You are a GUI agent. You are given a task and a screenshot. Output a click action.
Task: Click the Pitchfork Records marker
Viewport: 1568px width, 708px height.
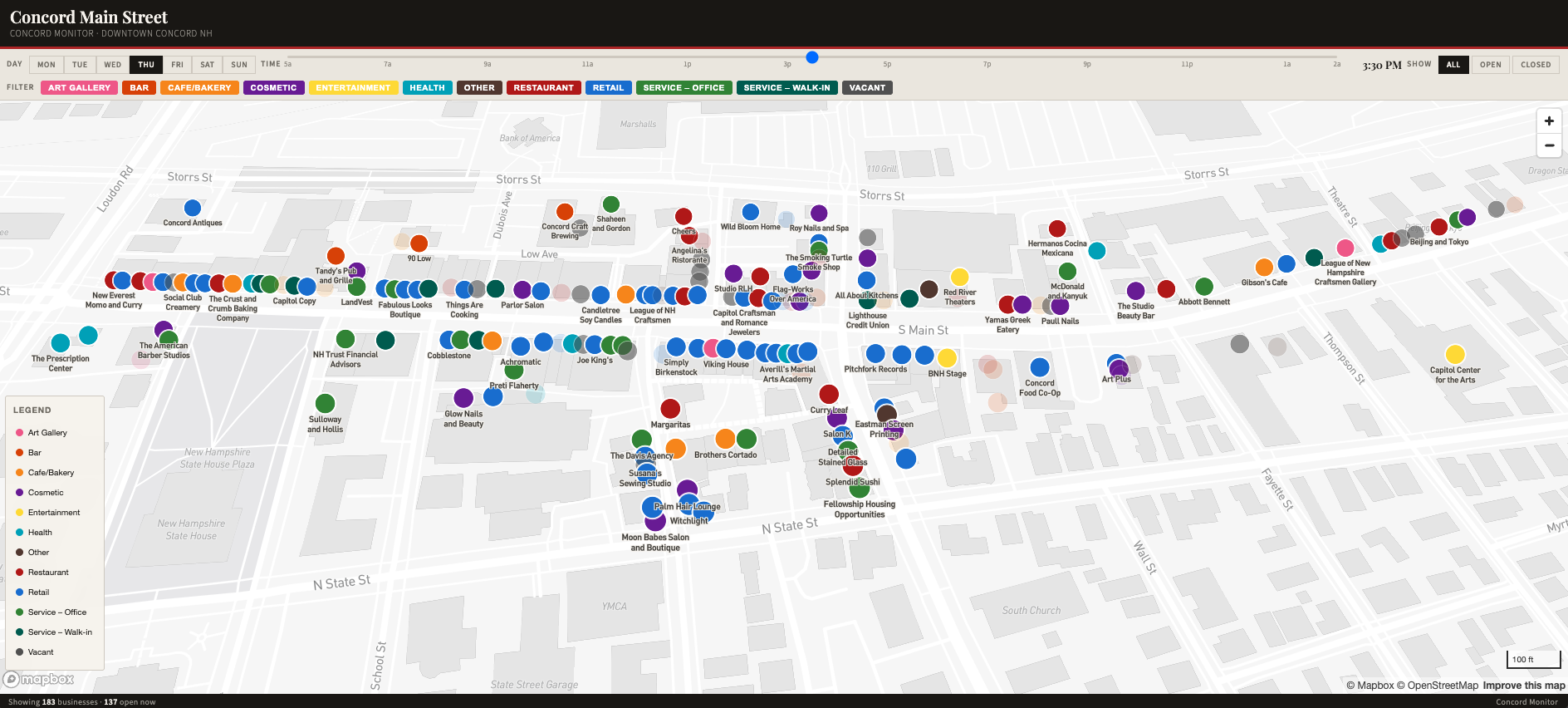(875, 353)
